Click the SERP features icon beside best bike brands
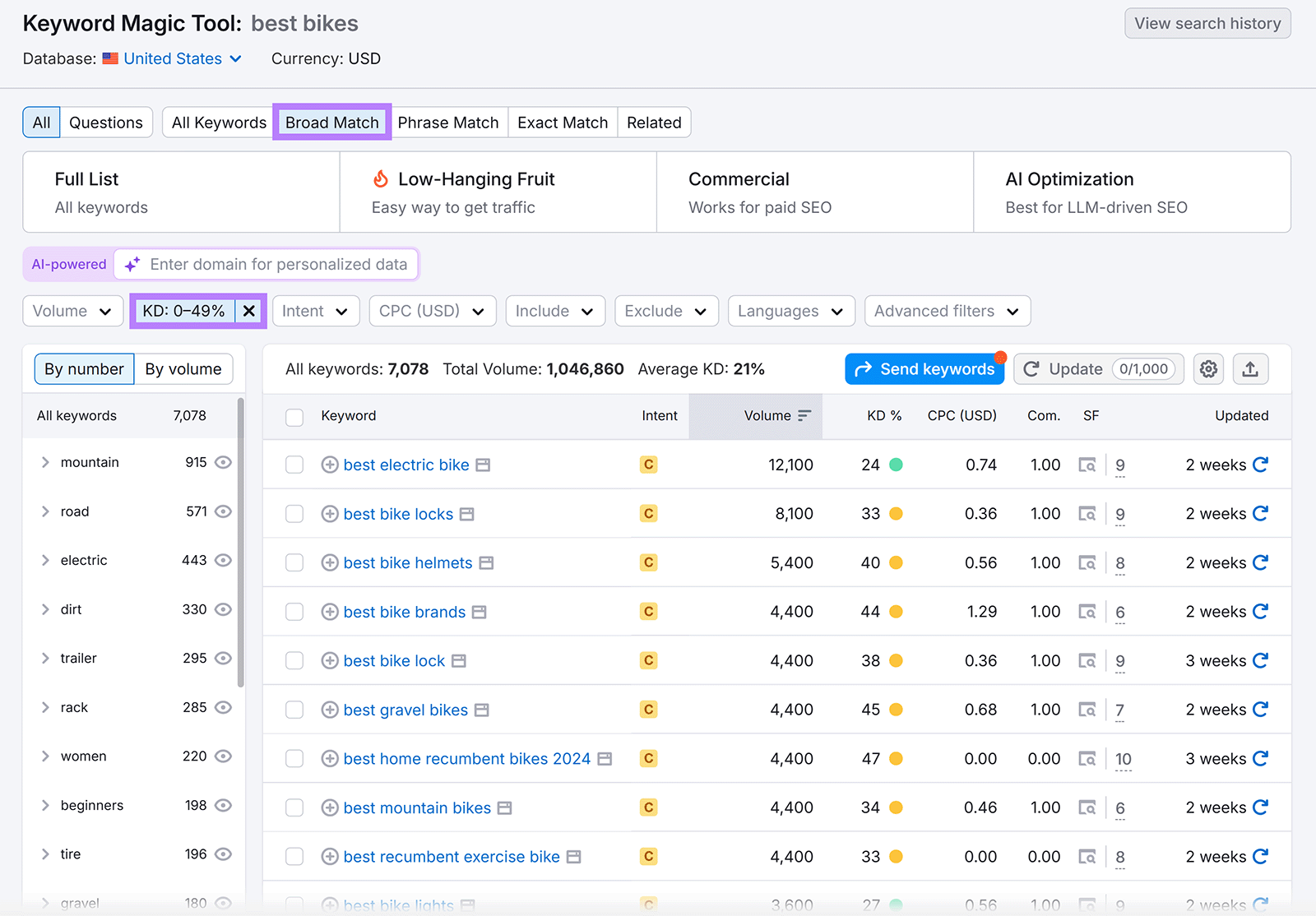The image size is (1316, 916). (x=479, y=612)
